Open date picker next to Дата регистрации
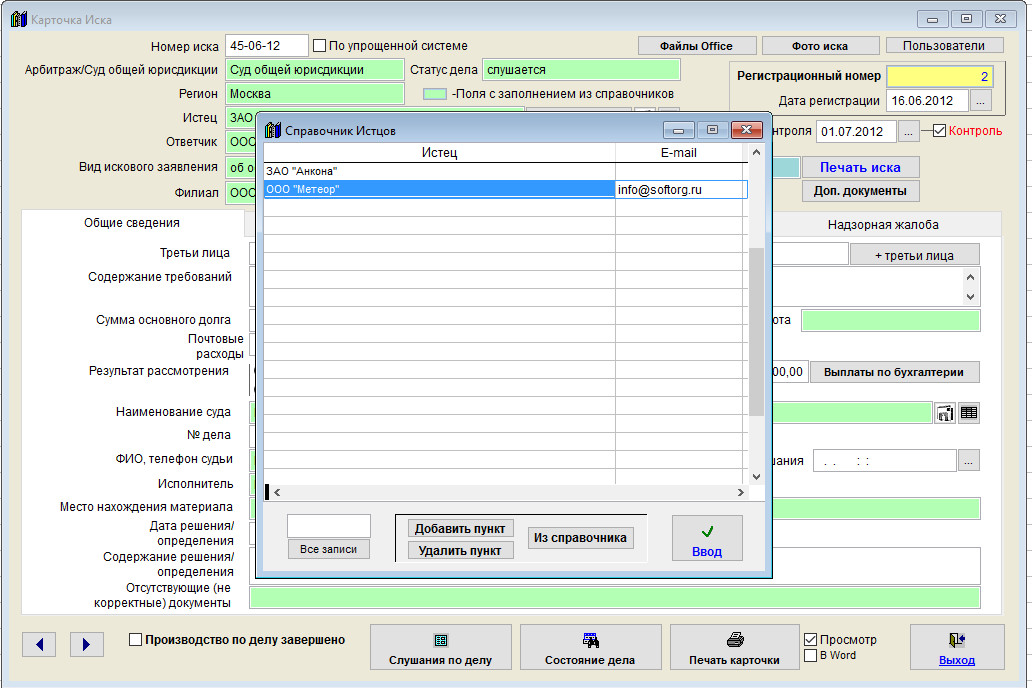Viewport: 1032px width, 688px height. coord(980,101)
